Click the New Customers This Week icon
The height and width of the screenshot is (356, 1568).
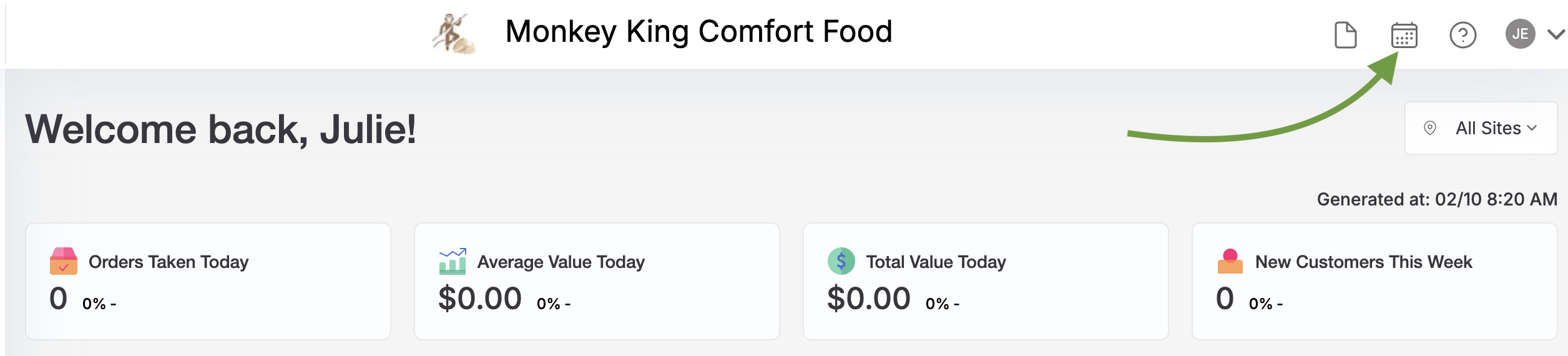point(1230,261)
